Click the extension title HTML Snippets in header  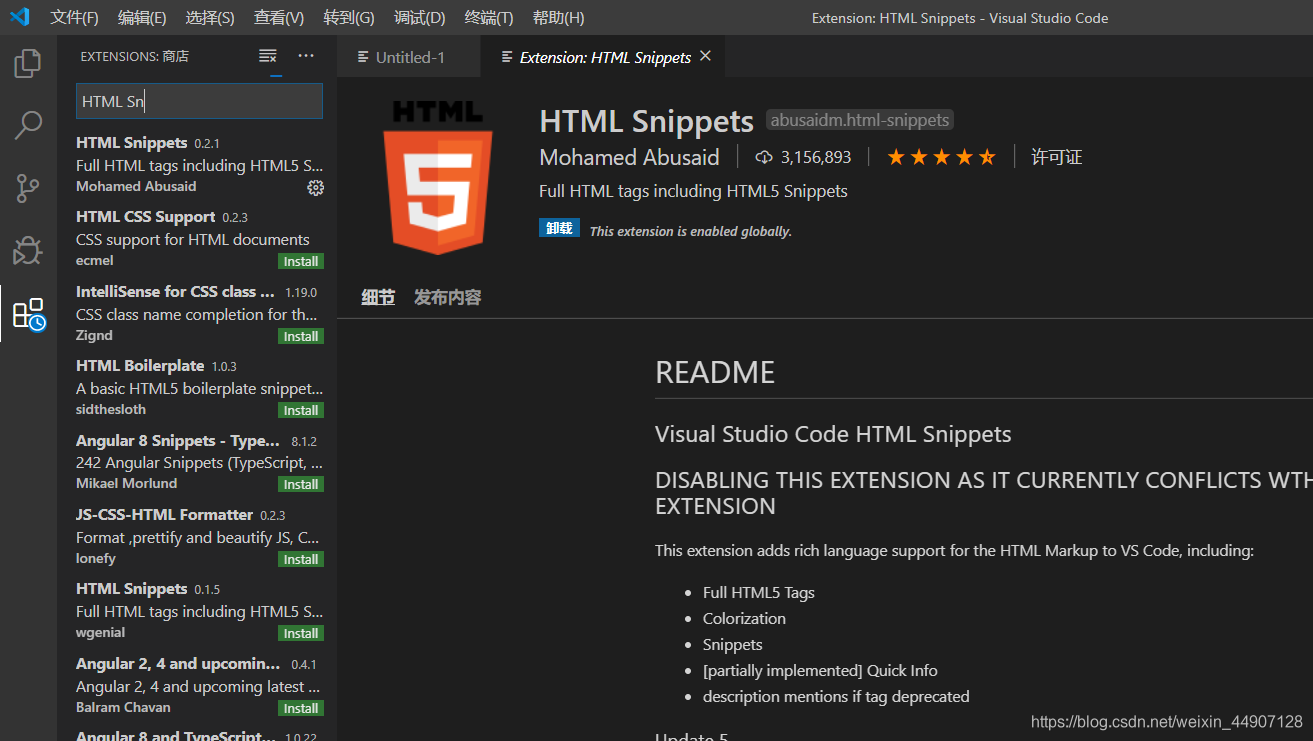646,121
